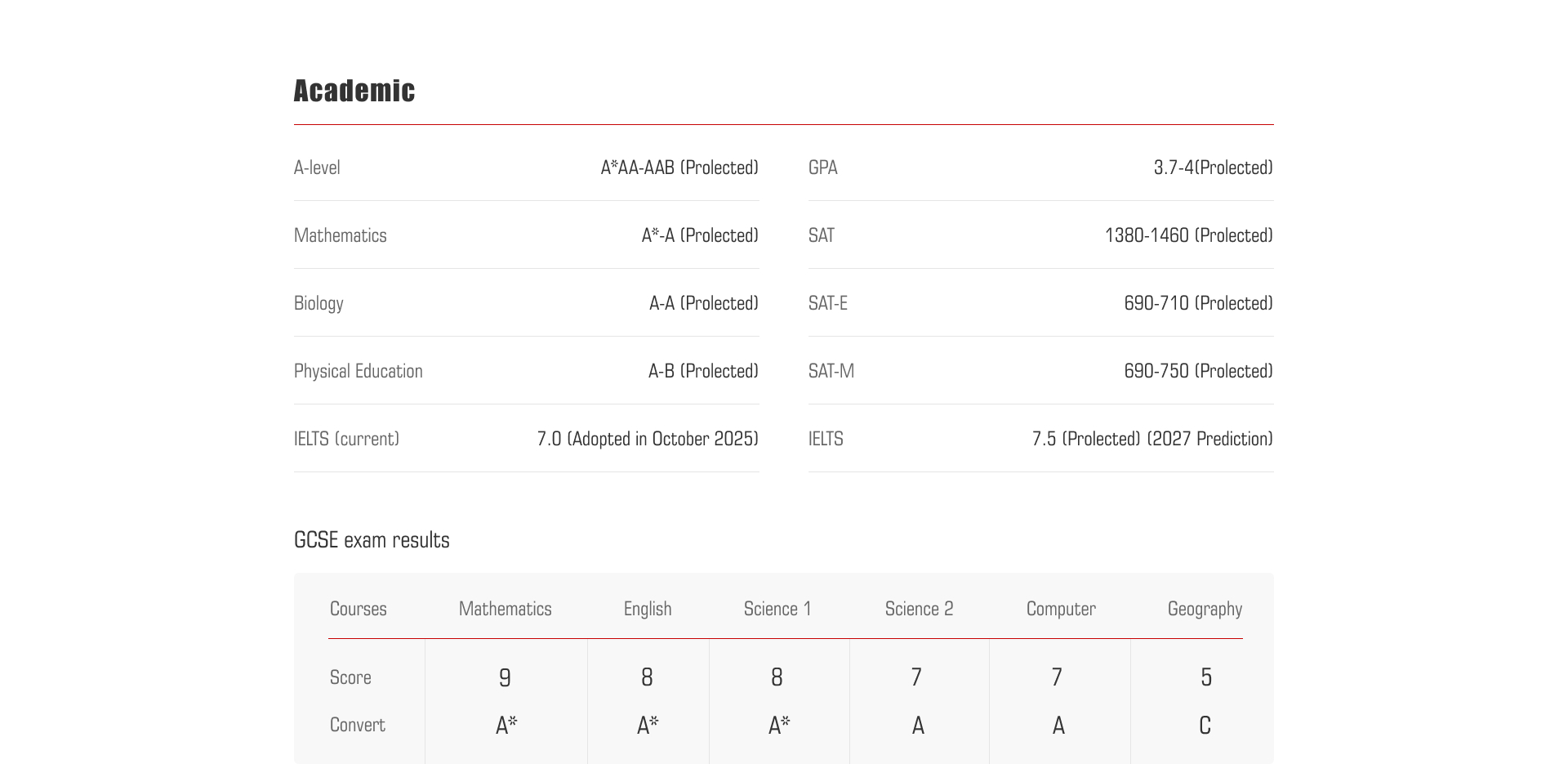Click the GPA 3.7-4 projected value
This screenshot has width=1568, height=764.
[x=1213, y=168]
